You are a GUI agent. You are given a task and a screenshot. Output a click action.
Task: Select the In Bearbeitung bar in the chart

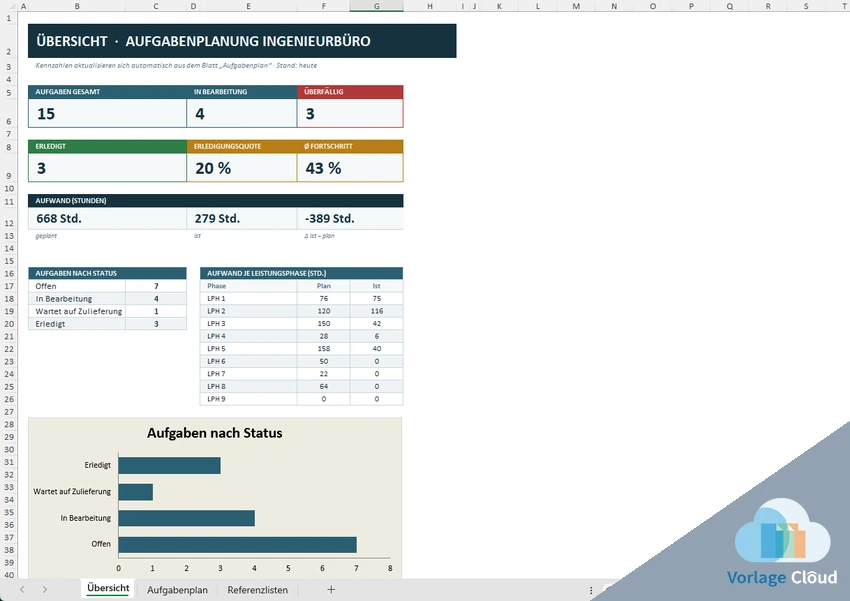tap(186, 518)
